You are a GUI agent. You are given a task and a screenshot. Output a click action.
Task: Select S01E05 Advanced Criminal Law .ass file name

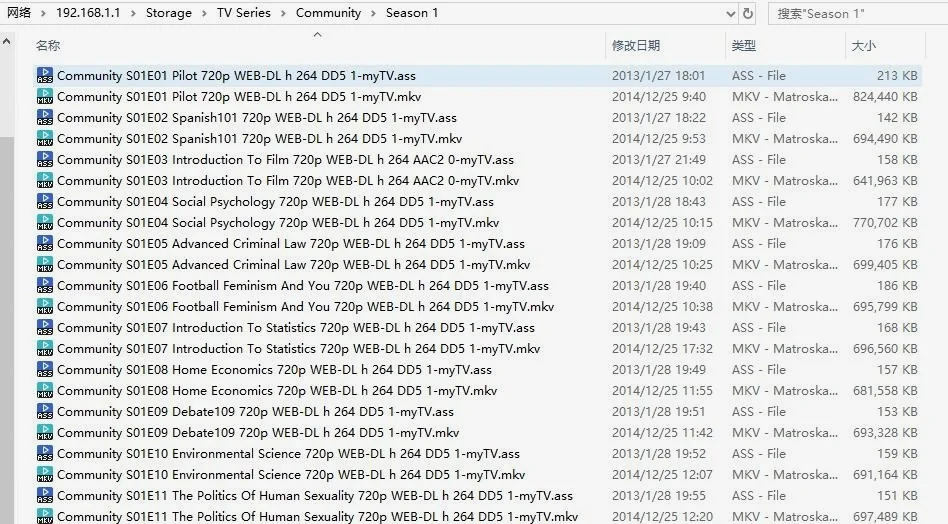(x=291, y=244)
